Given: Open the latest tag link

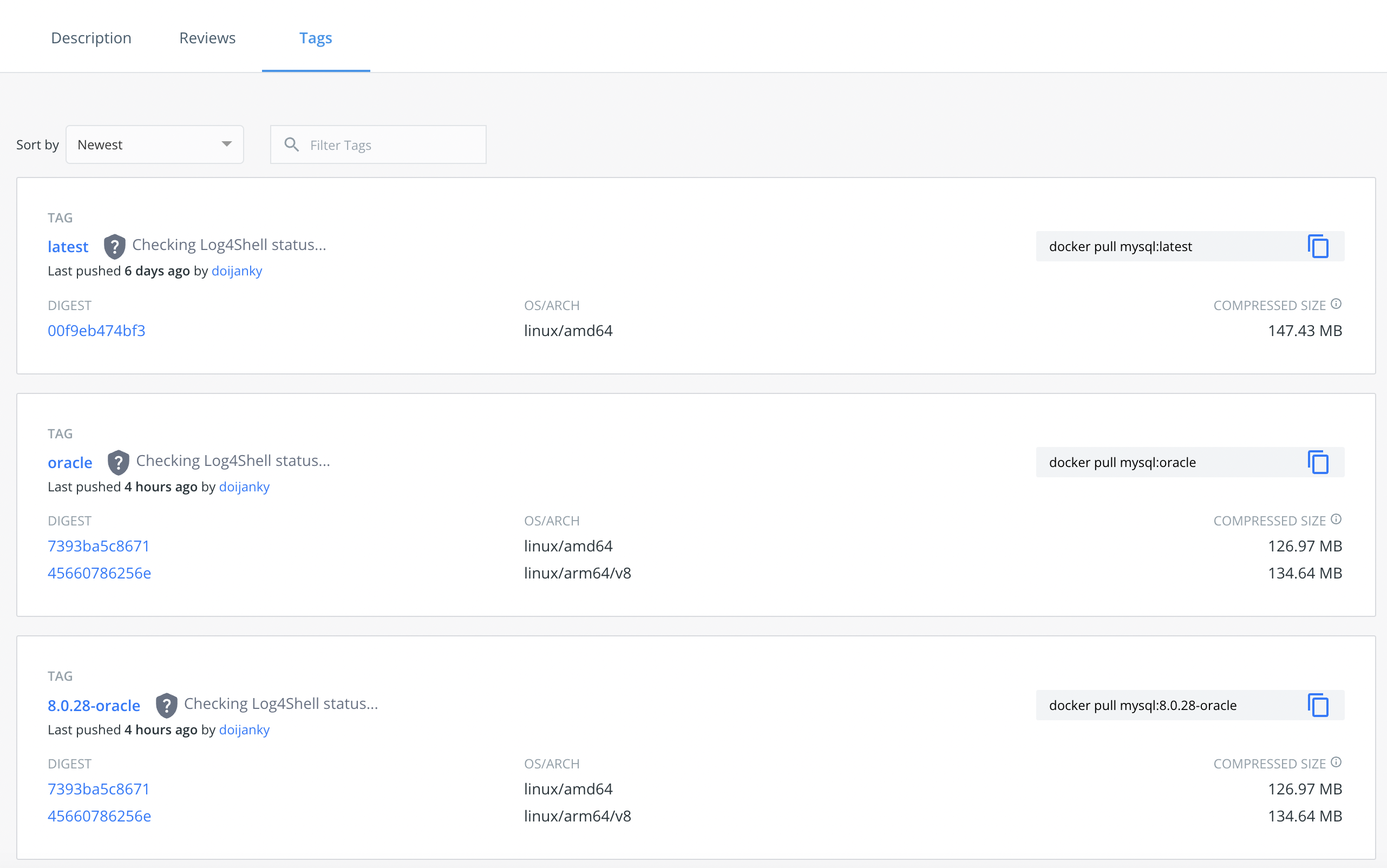Looking at the screenshot, I should (68, 247).
